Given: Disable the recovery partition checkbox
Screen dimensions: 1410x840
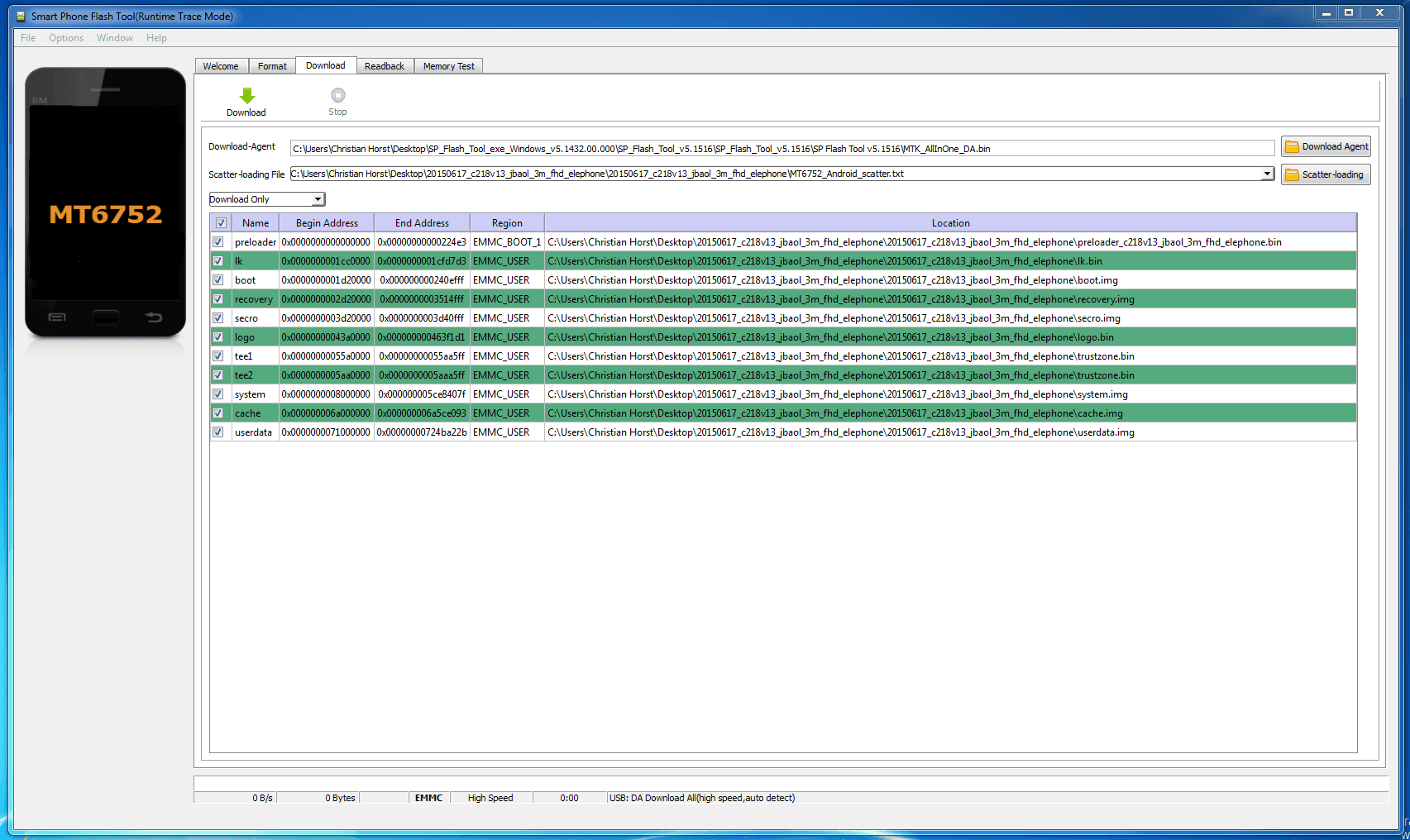Looking at the screenshot, I should pos(218,299).
